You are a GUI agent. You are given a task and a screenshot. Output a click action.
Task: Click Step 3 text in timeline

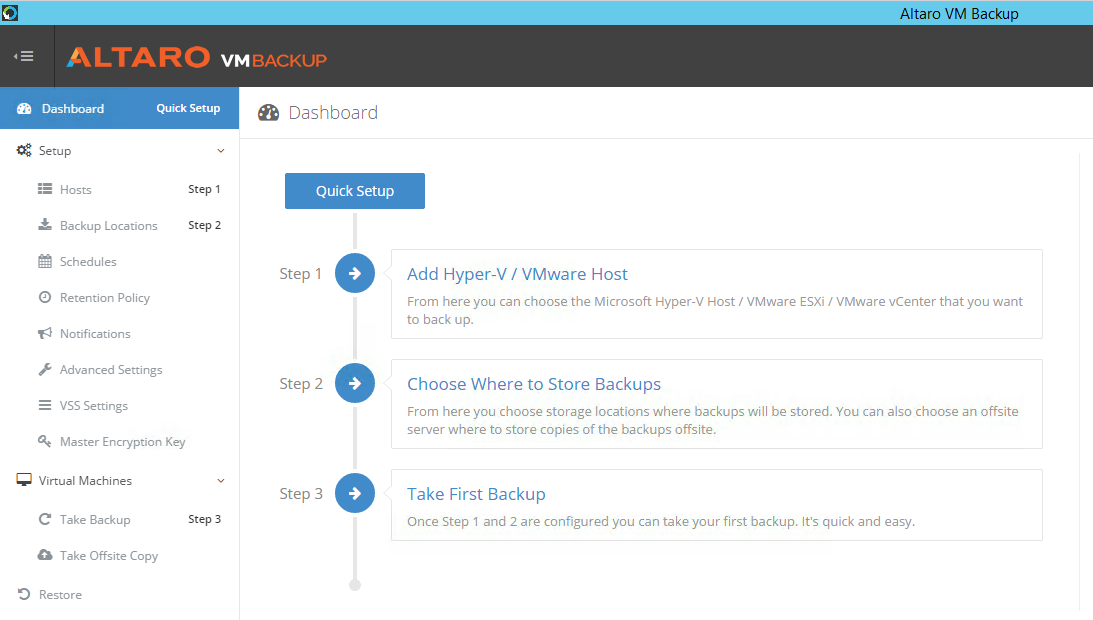point(301,494)
